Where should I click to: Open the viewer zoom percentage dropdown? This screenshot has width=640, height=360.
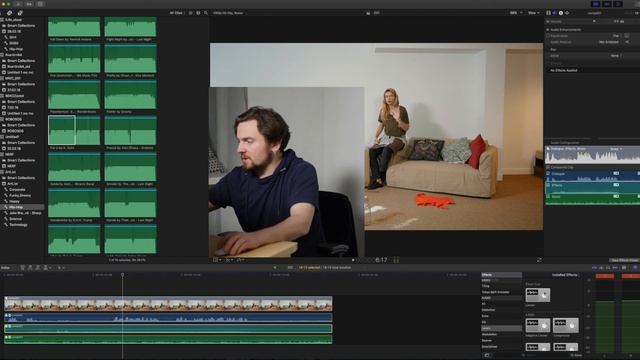coord(516,13)
